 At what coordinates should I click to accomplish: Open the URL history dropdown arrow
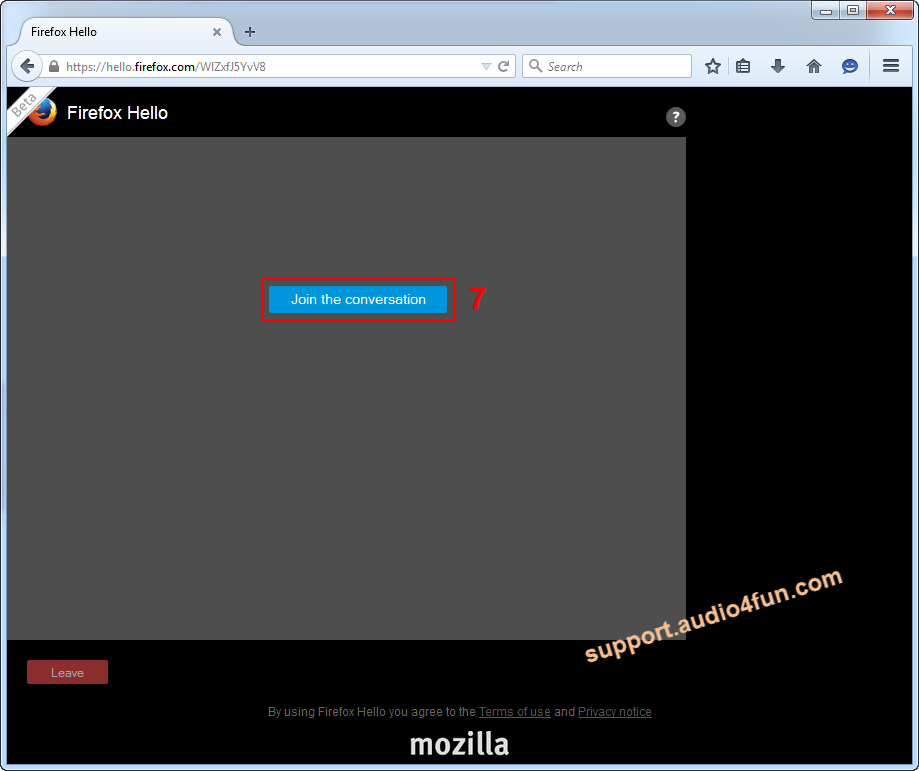[486, 66]
